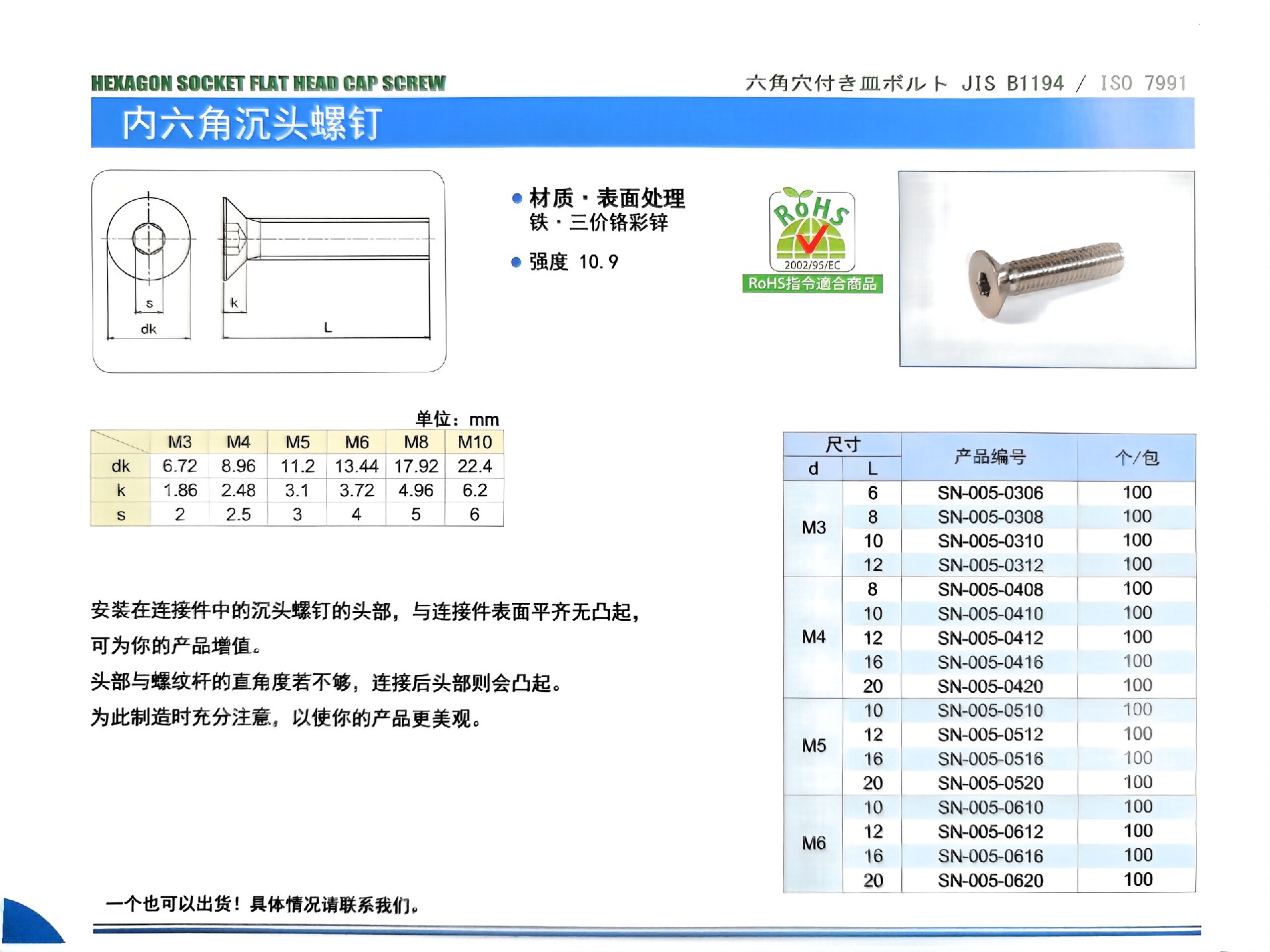The height and width of the screenshot is (952, 1270).
Task: Click product number SN-005-0516
Action: click(990, 759)
